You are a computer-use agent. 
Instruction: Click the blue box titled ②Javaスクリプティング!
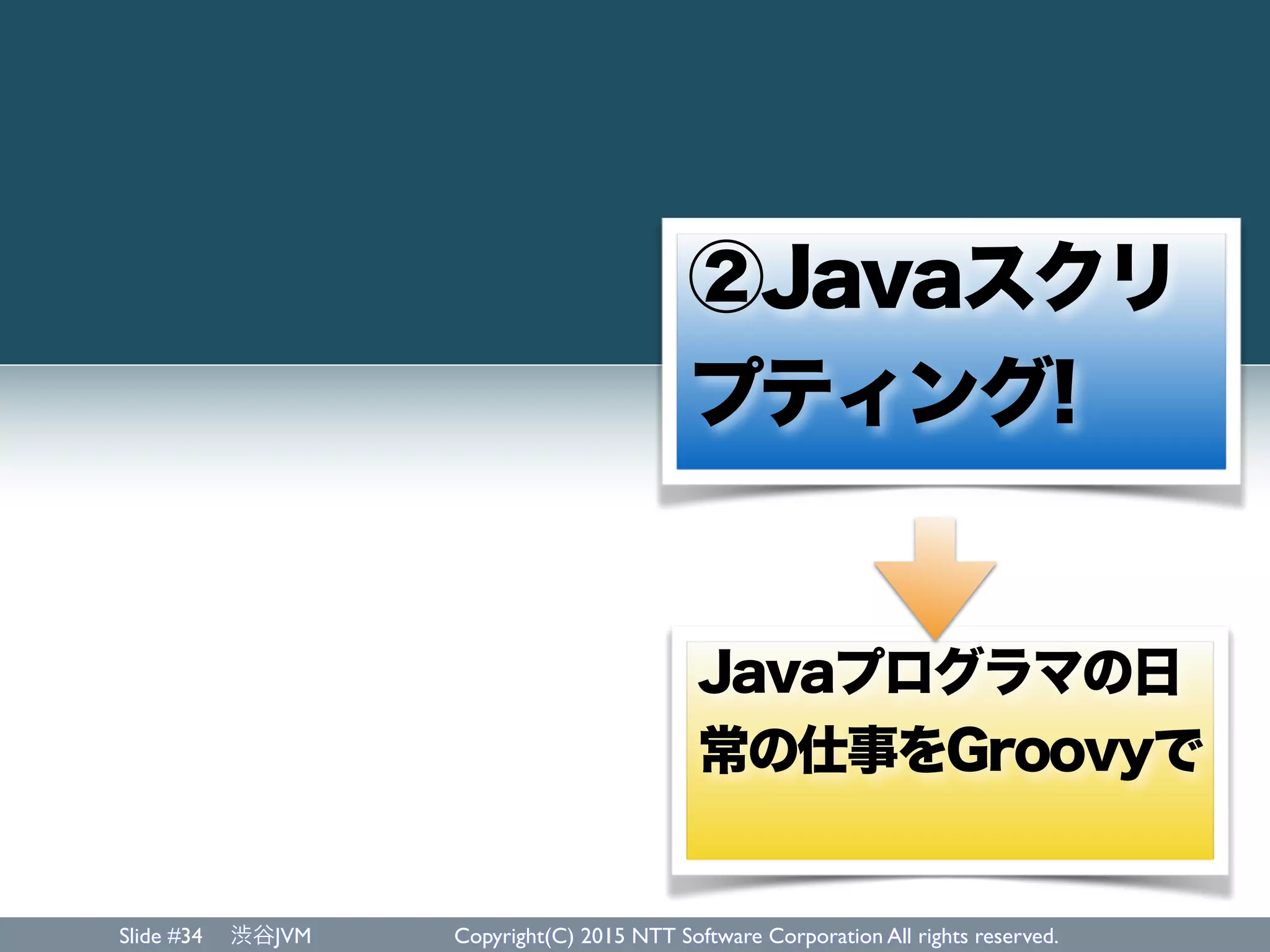coord(951,351)
